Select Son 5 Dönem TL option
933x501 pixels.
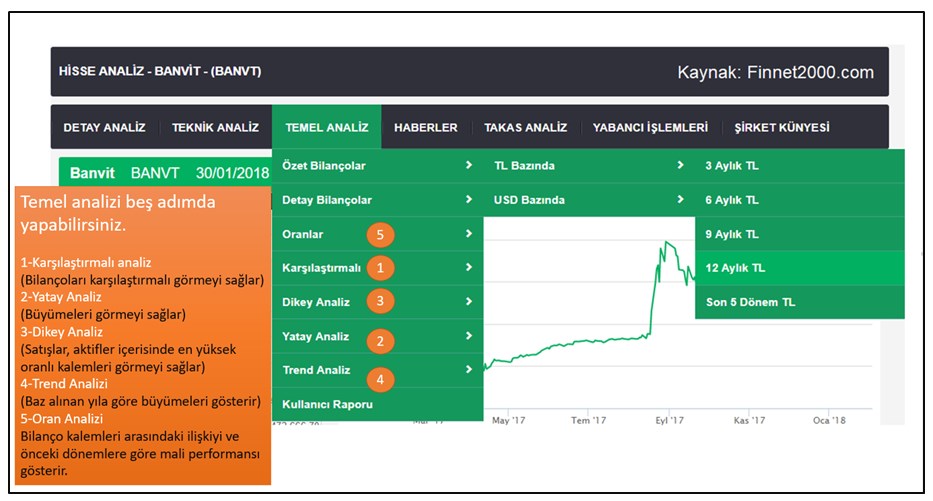(800, 302)
